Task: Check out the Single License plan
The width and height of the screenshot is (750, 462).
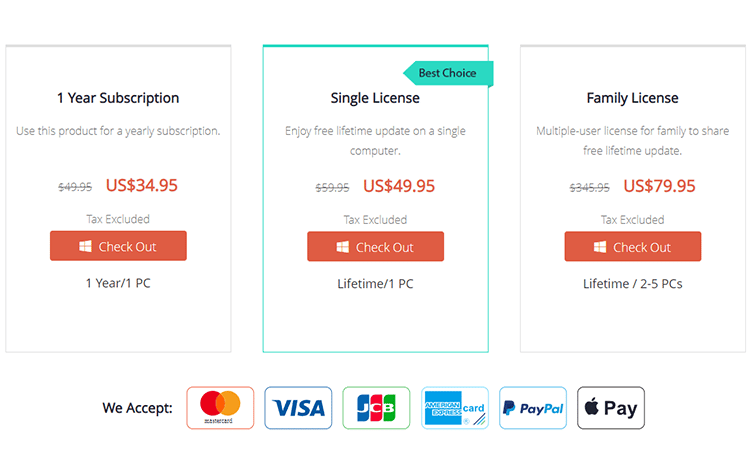Action: (375, 246)
